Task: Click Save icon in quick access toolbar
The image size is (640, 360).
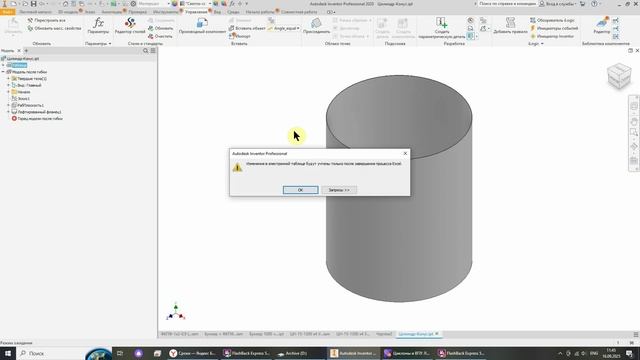Action: point(33,4)
